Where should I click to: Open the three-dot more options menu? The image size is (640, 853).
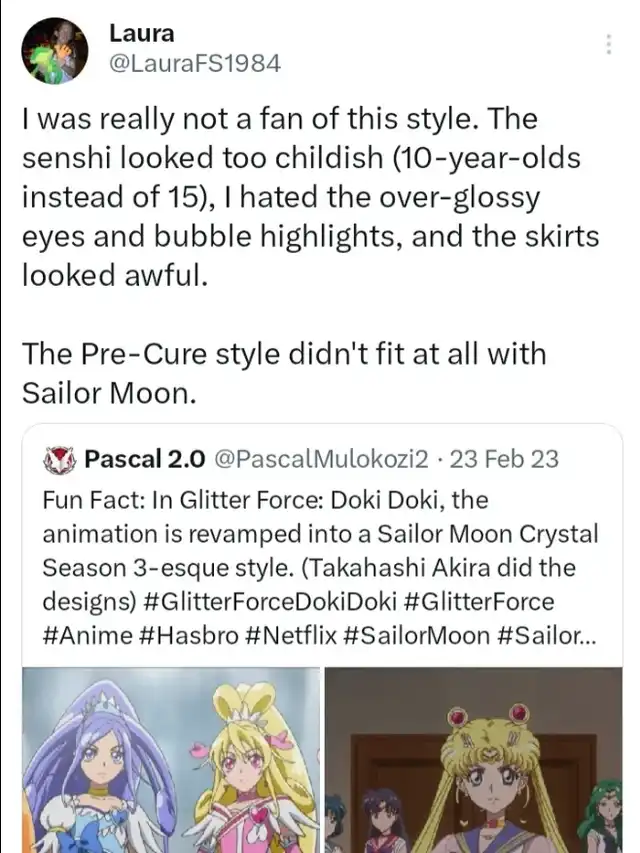607,44
